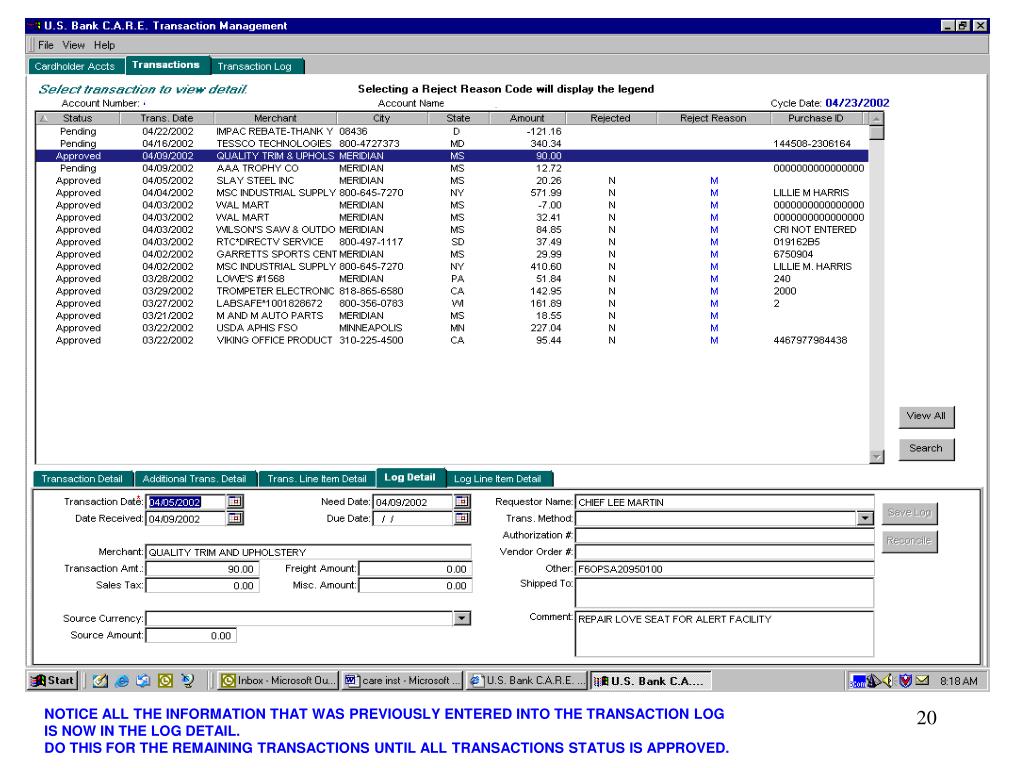Sort by the Status column header

(x=78, y=118)
